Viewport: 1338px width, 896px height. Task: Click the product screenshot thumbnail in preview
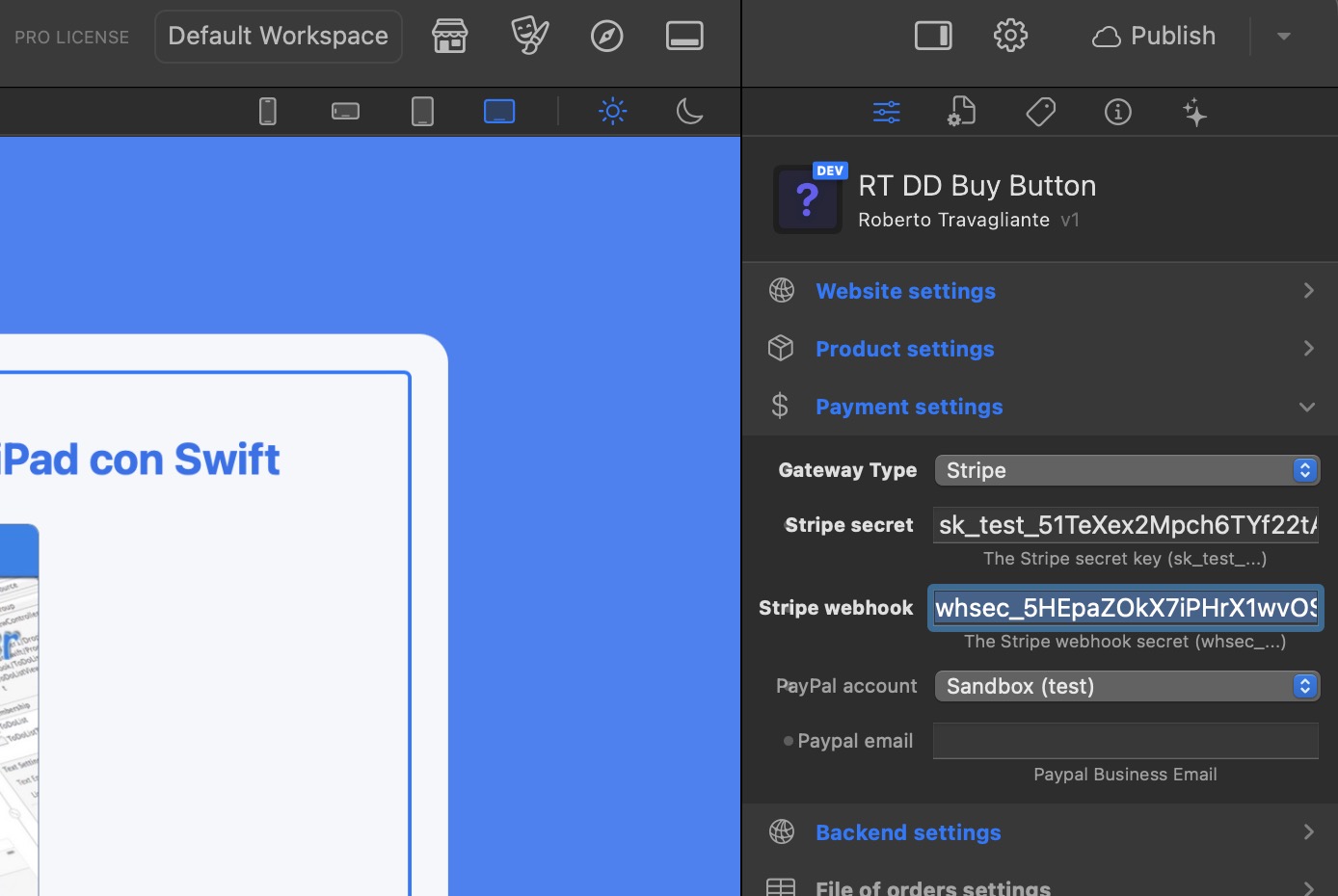coord(19,710)
